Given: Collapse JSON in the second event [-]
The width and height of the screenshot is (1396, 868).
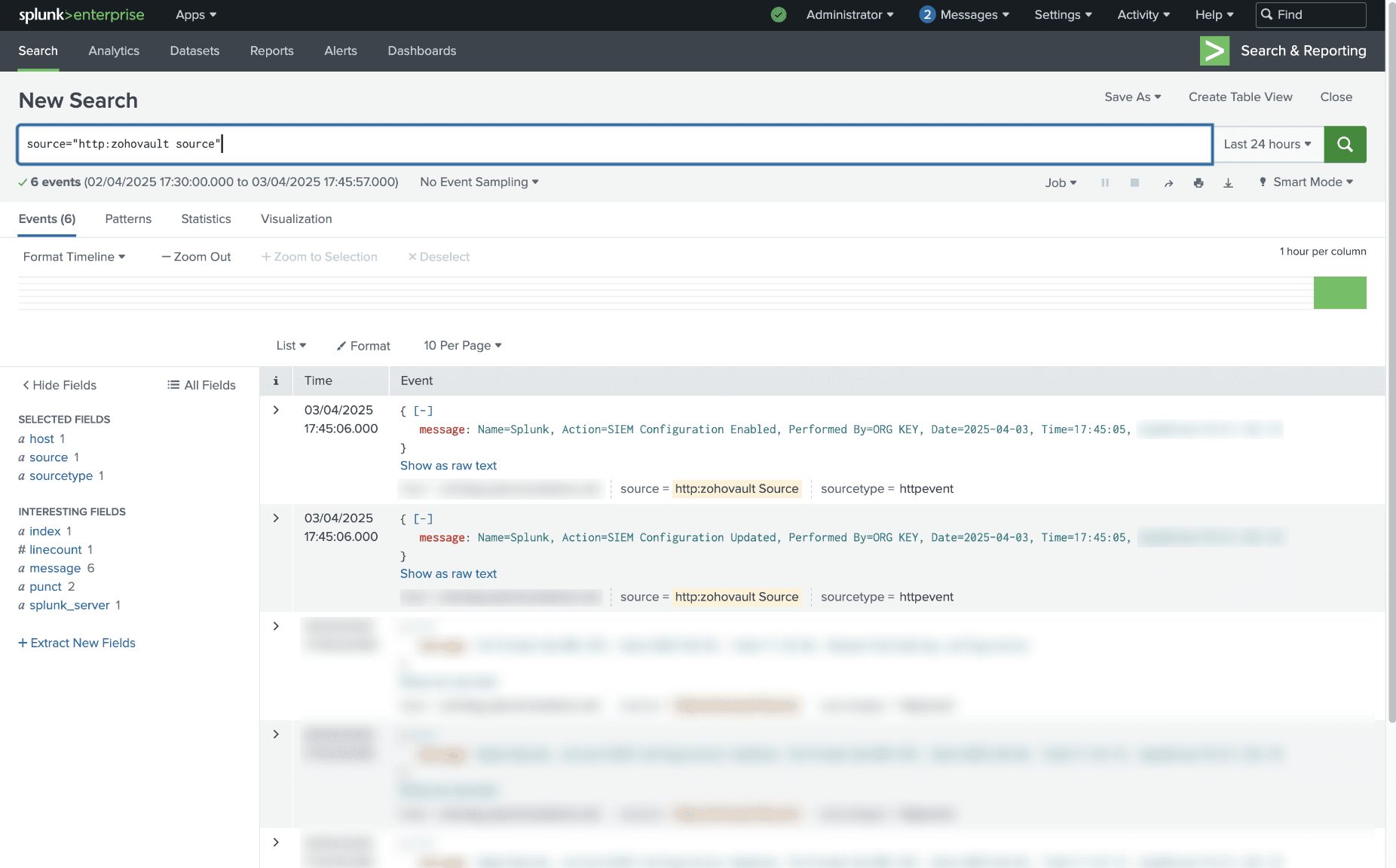Looking at the screenshot, I should [423, 518].
